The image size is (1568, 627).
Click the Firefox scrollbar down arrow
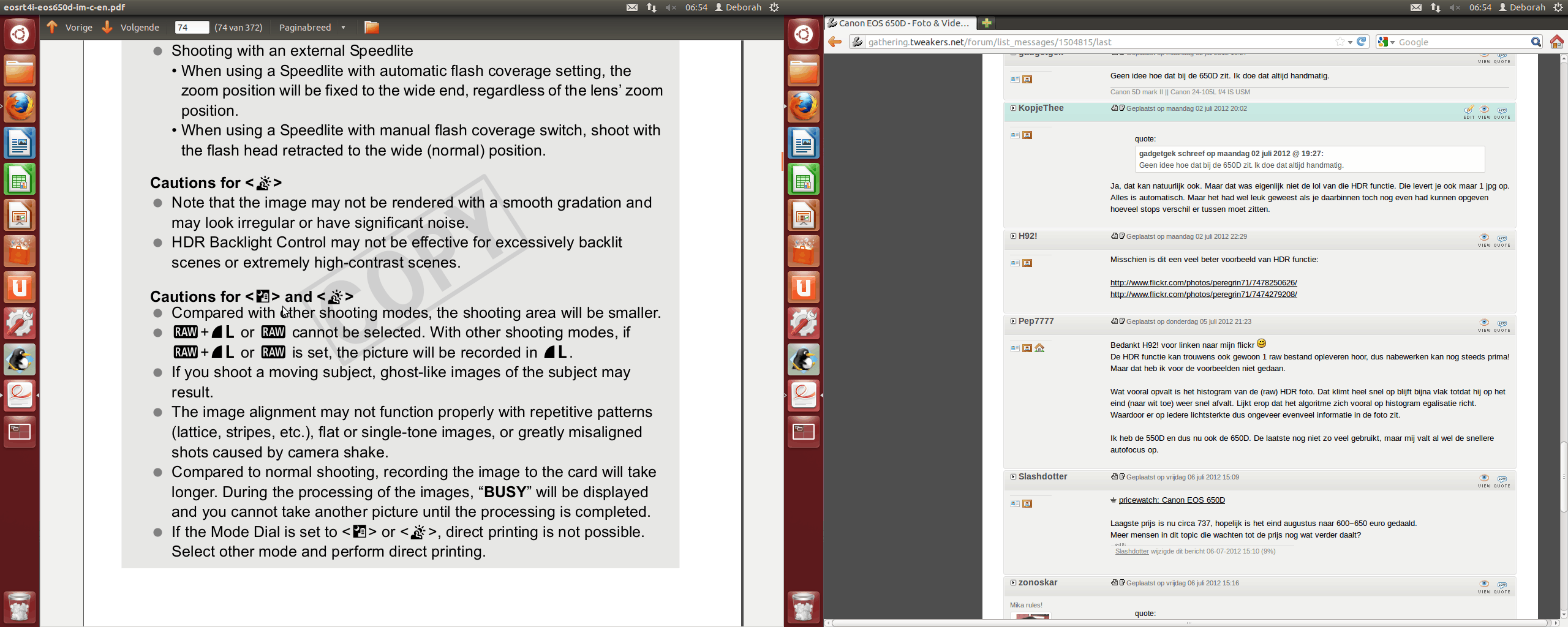[x=1563, y=614]
